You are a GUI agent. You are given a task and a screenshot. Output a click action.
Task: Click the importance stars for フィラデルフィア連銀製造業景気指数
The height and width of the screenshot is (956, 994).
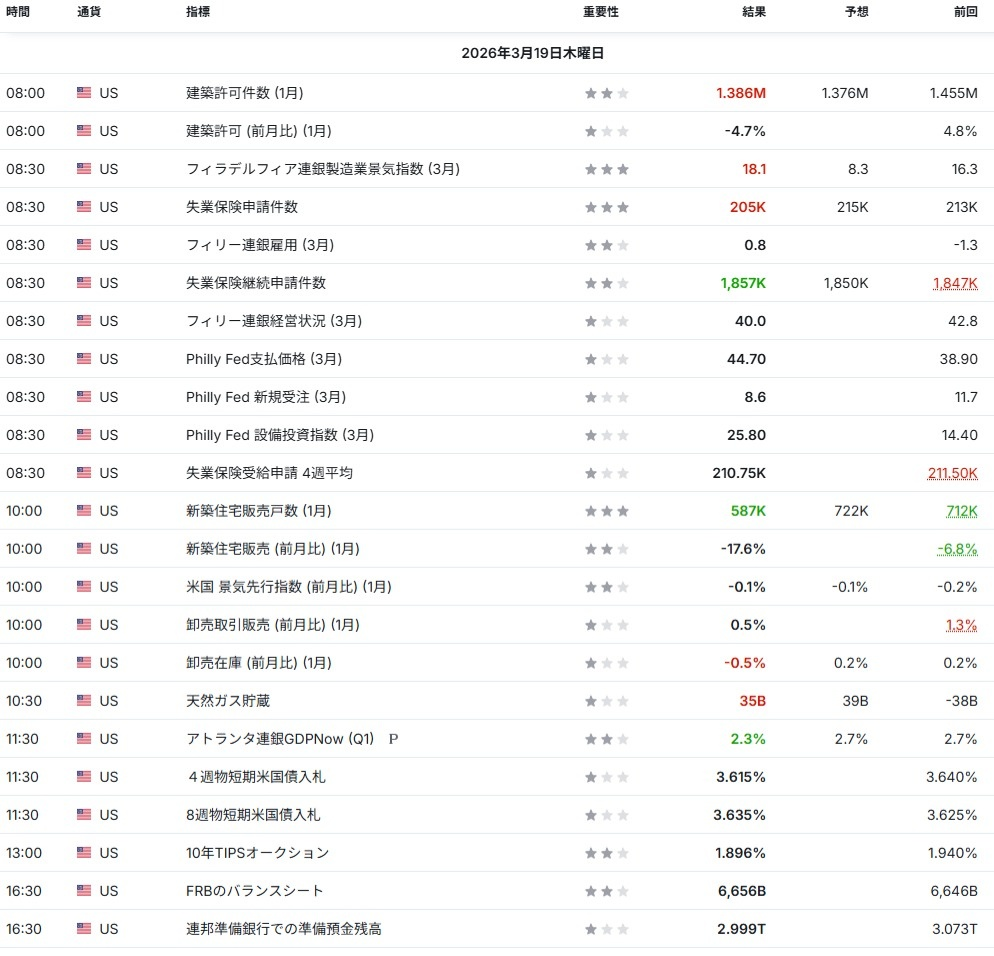(607, 169)
